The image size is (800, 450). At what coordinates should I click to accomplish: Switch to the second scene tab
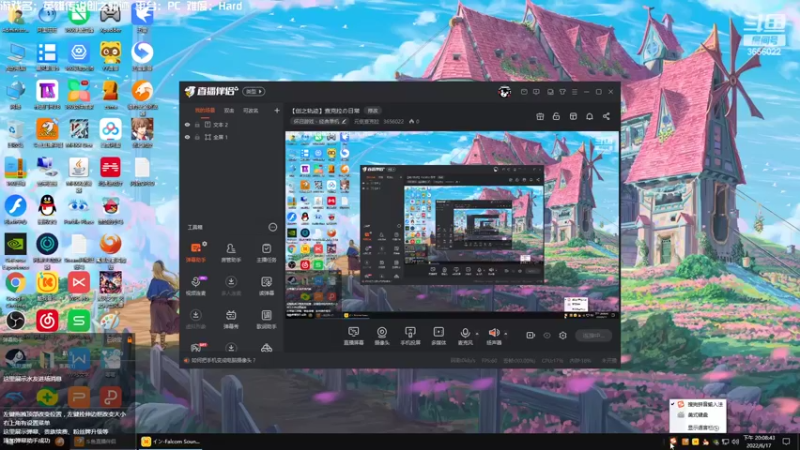pos(229,111)
